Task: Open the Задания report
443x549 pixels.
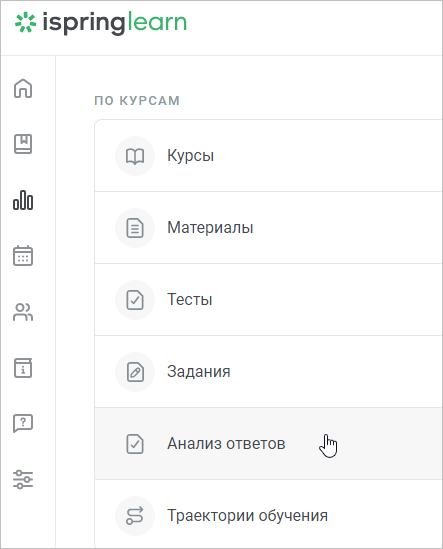Action: (269, 371)
